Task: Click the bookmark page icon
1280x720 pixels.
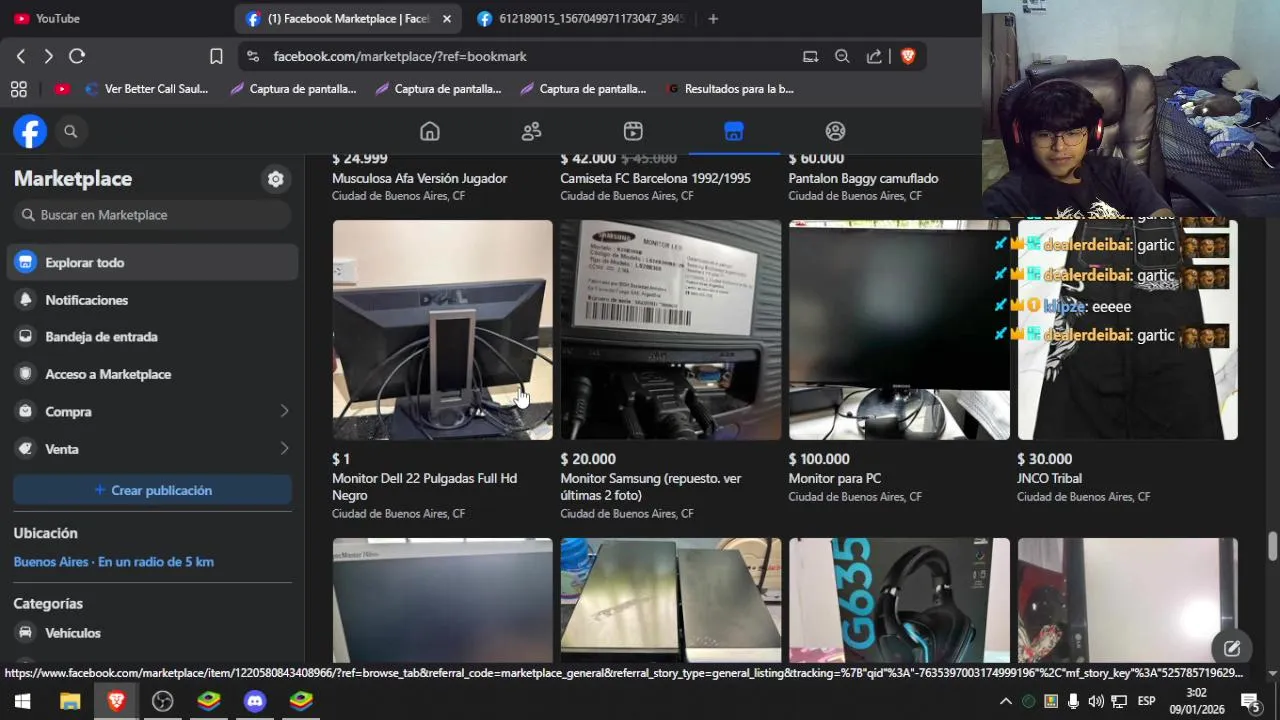Action: pyautogui.click(x=216, y=56)
